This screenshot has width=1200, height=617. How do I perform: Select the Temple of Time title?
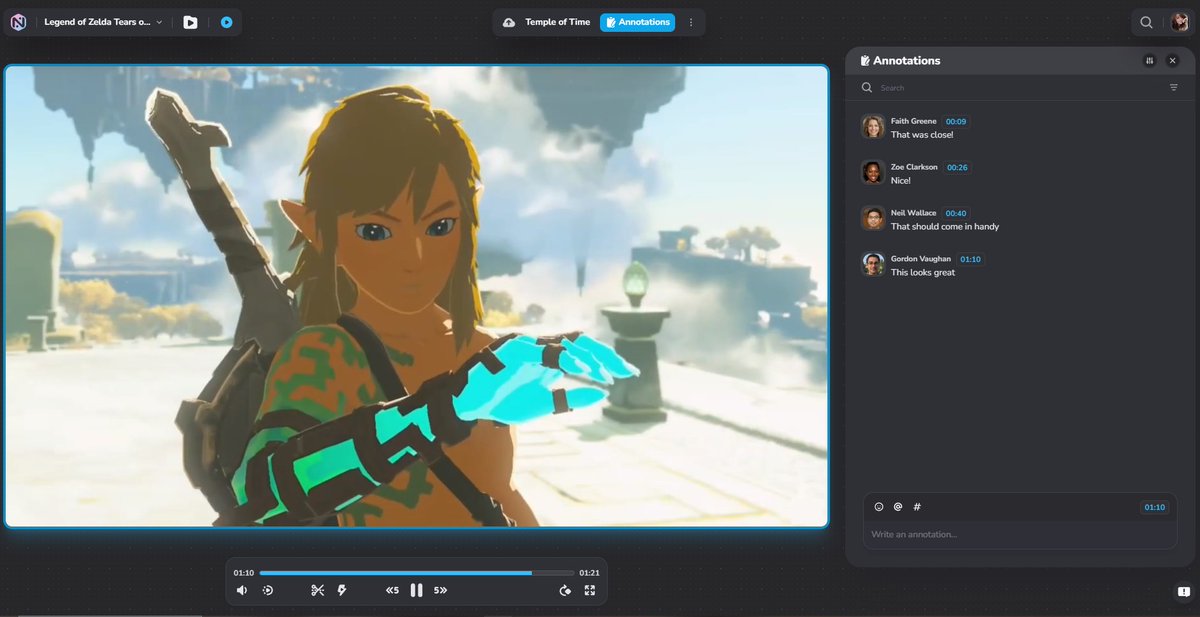(558, 22)
